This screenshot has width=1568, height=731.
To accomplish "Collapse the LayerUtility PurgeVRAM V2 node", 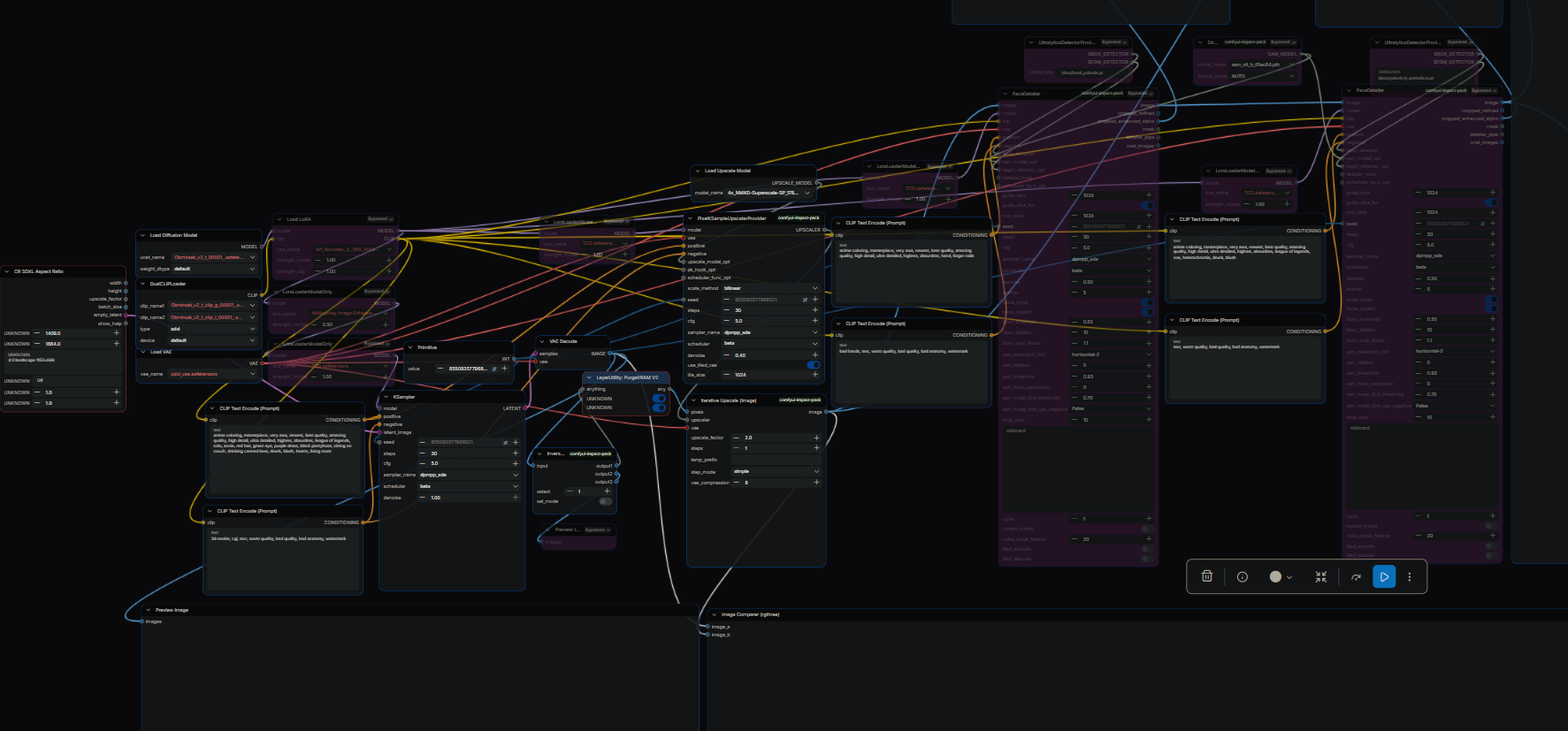I will tap(589, 377).
